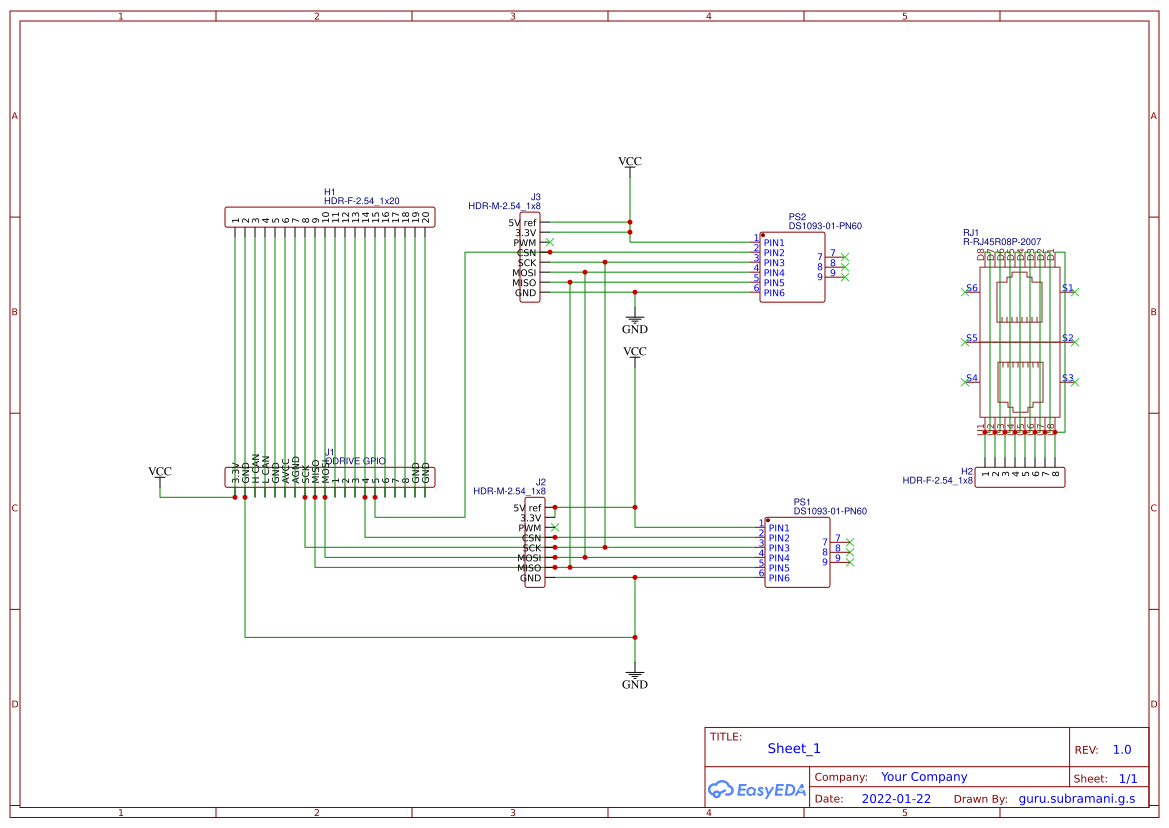
Task: Click the VCC power symbol above connector J3
Action: tap(630, 162)
